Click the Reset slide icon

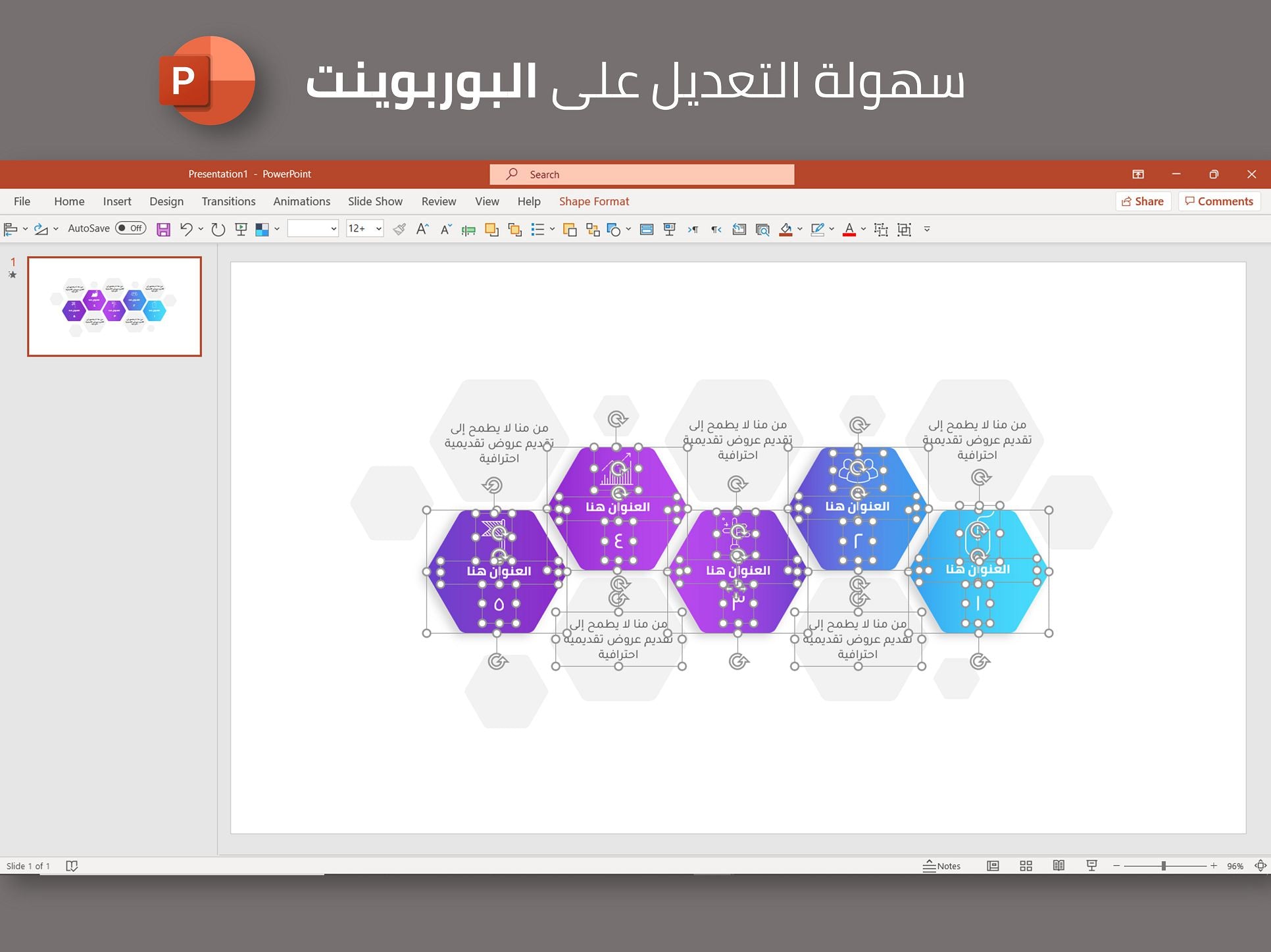coord(739,229)
